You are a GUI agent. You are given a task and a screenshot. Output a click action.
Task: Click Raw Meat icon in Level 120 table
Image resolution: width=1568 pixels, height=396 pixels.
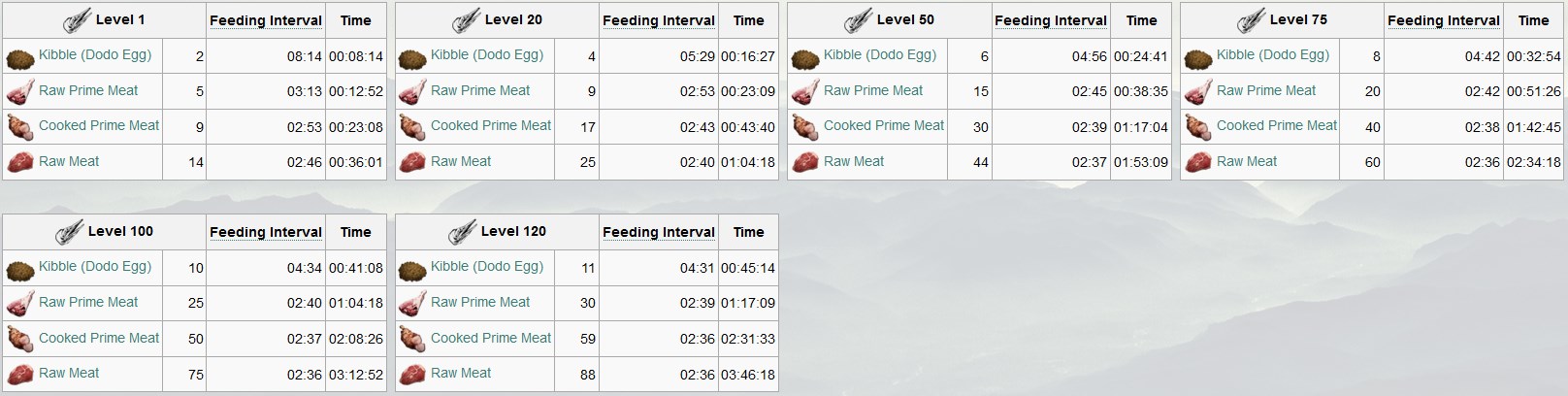[x=412, y=374]
